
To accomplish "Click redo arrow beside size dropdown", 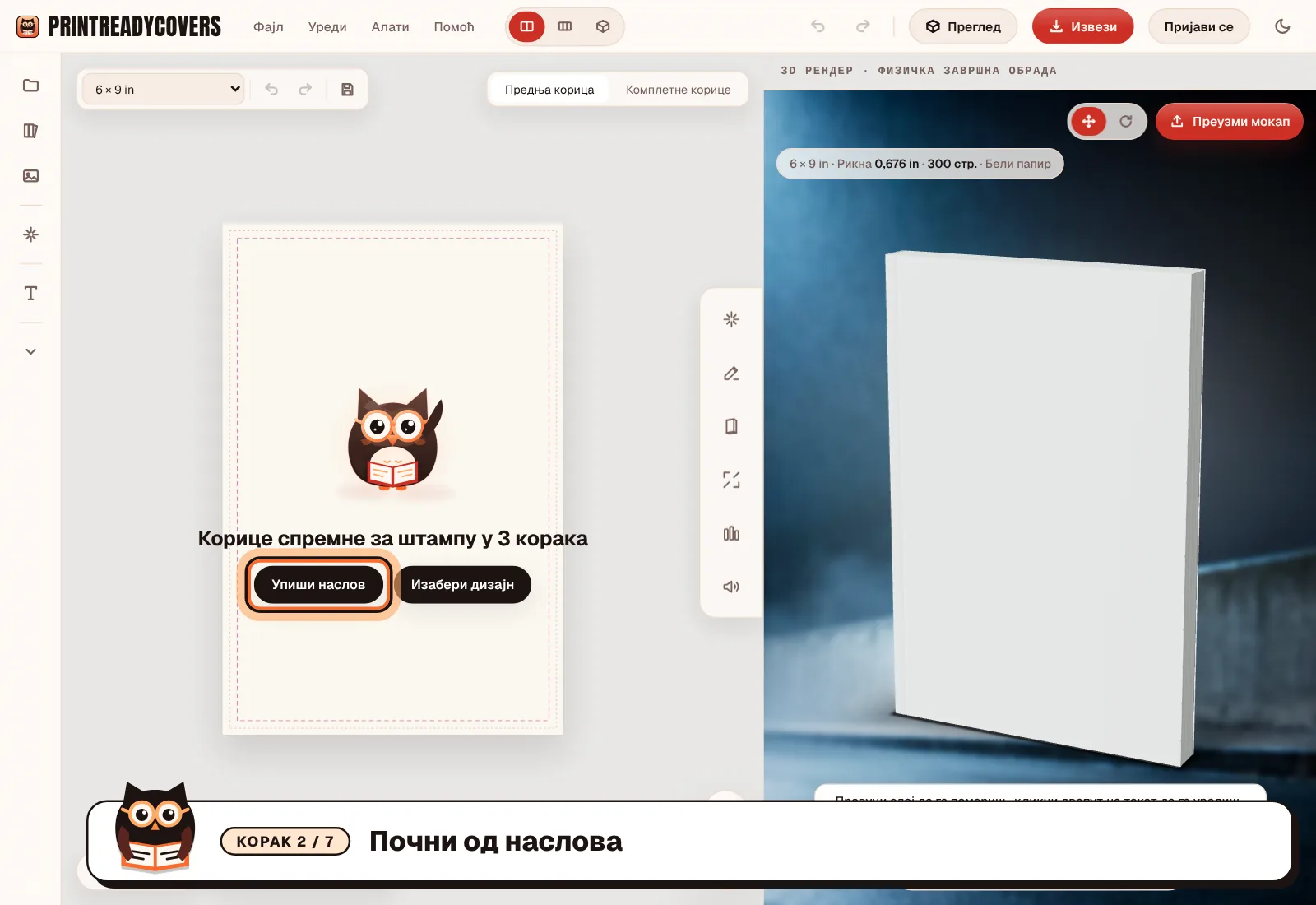I will [305, 90].
